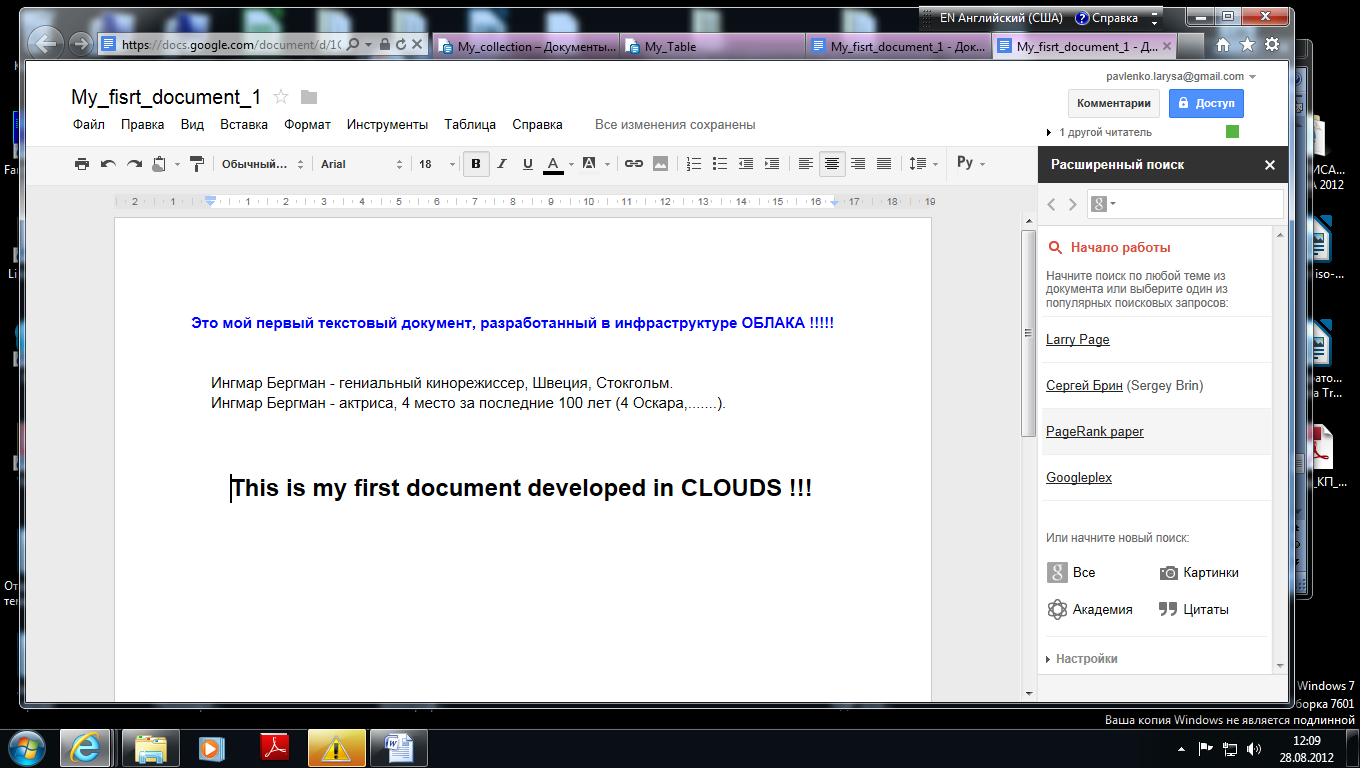Screen dimensions: 1360x768
Task: Click the Print icon in the toolbar
Action: point(82,164)
